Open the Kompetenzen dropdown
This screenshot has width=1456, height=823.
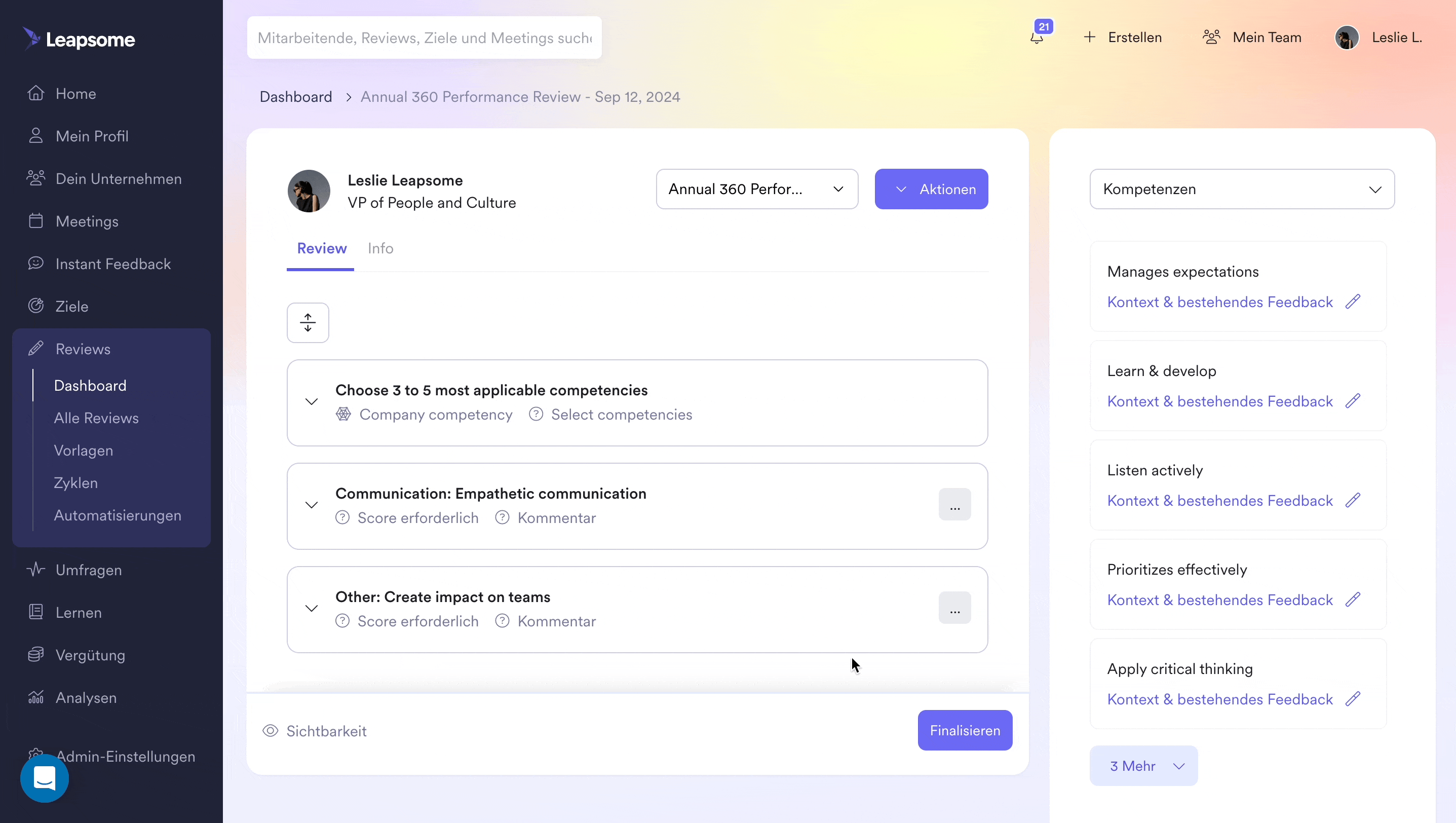1242,189
